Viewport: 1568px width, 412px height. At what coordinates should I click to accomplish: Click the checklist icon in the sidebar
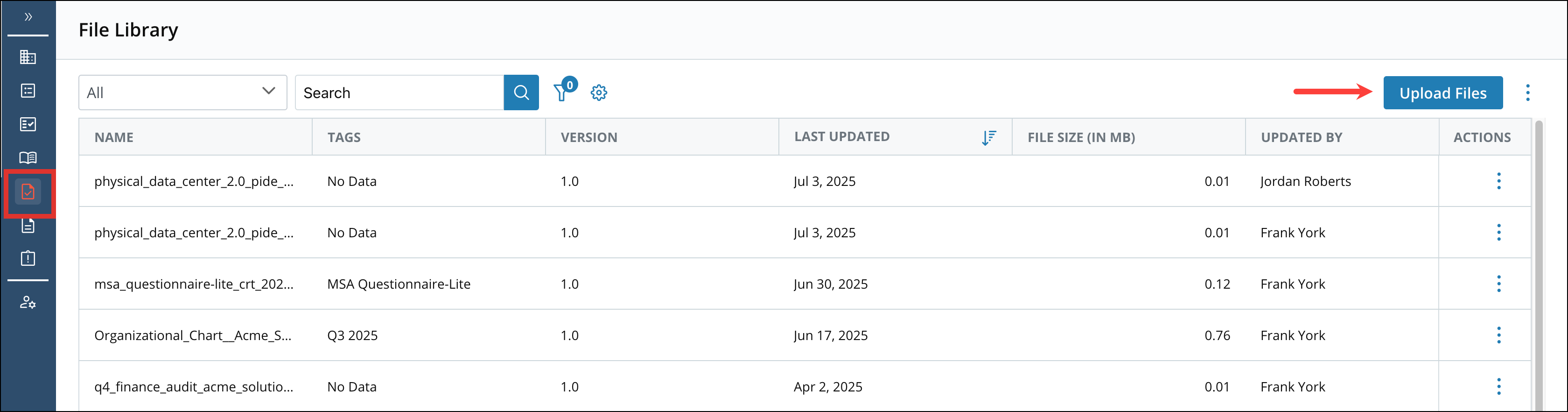(28, 124)
